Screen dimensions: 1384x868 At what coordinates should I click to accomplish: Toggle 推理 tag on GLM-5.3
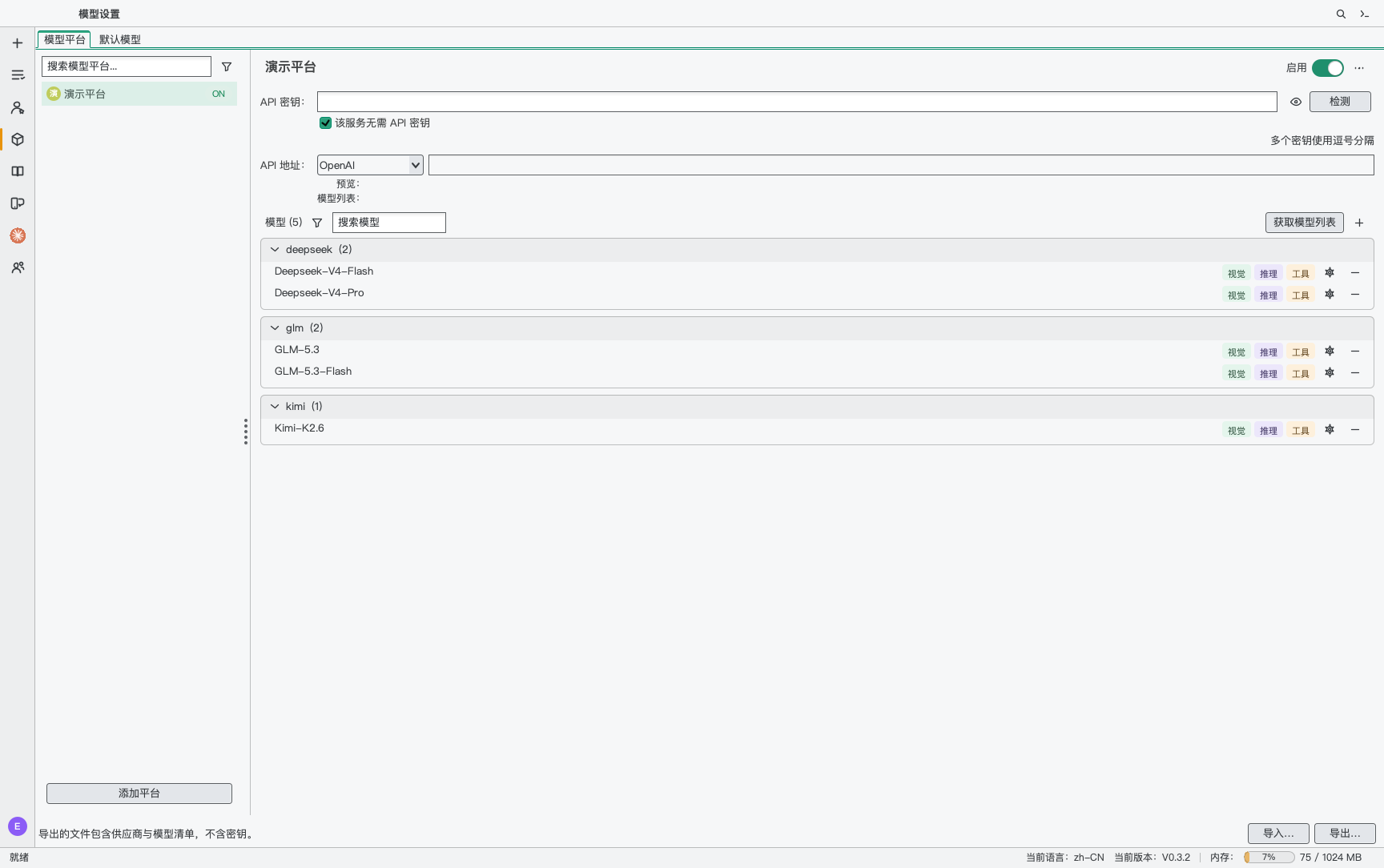(1269, 352)
